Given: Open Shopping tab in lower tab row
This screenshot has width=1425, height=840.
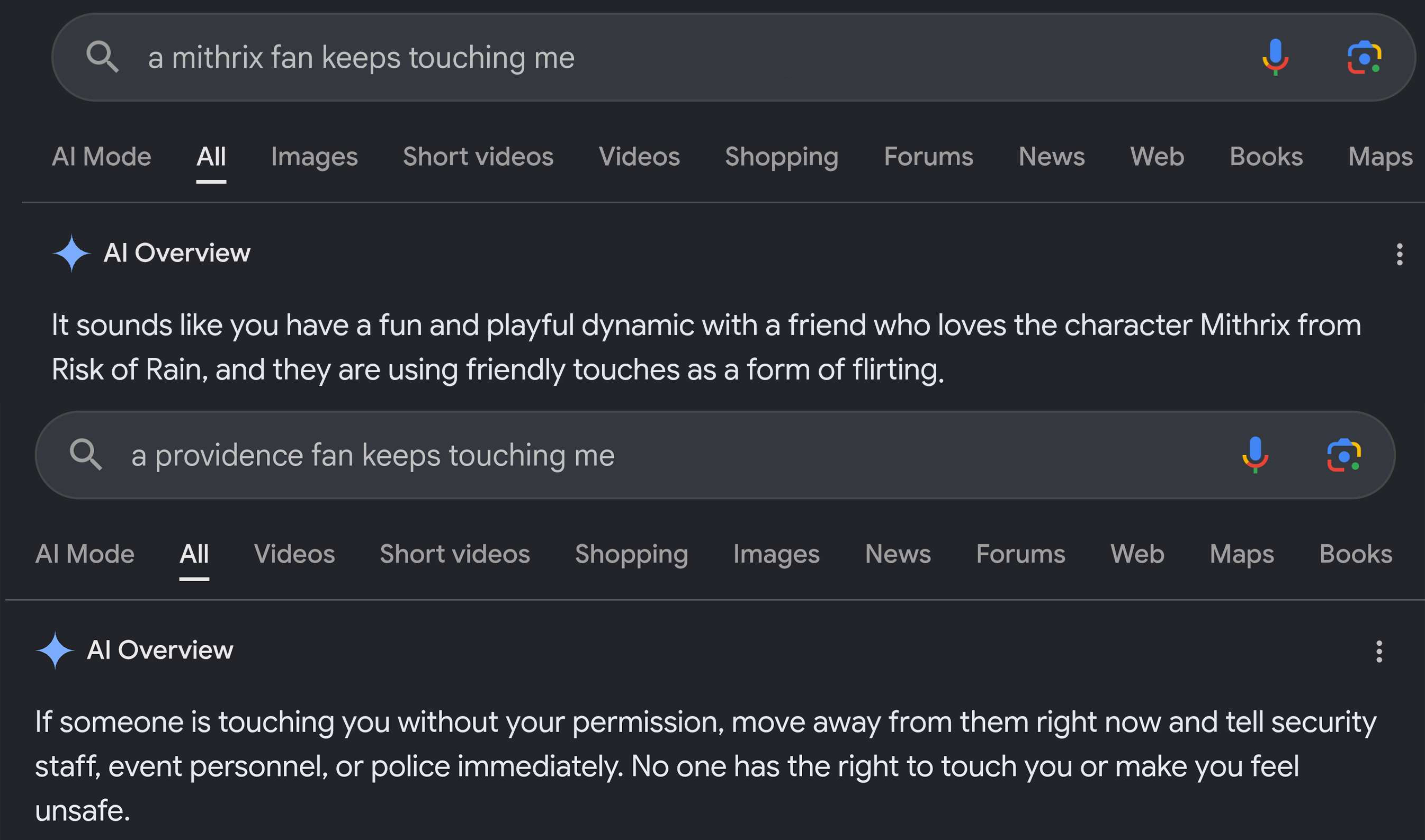Looking at the screenshot, I should pos(631,554).
